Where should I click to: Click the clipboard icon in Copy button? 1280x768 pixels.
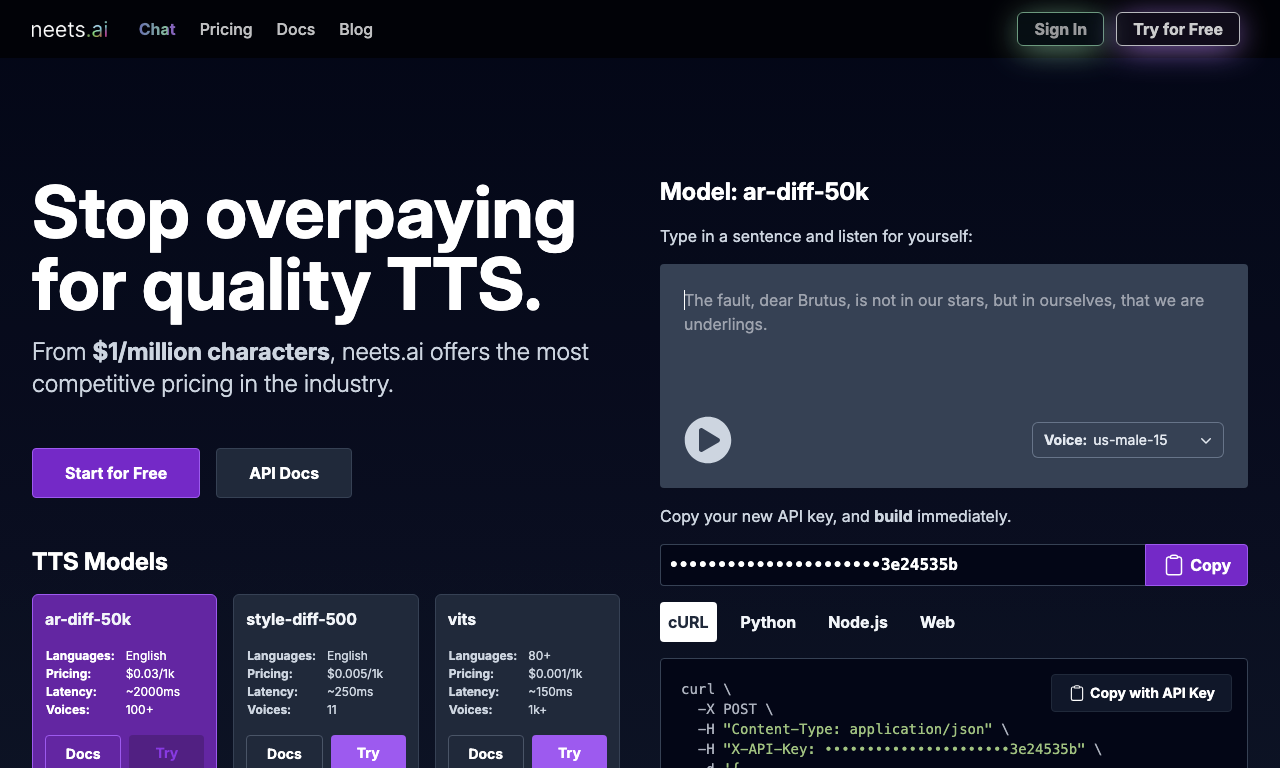pyautogui.click(x=1174, y=565)
